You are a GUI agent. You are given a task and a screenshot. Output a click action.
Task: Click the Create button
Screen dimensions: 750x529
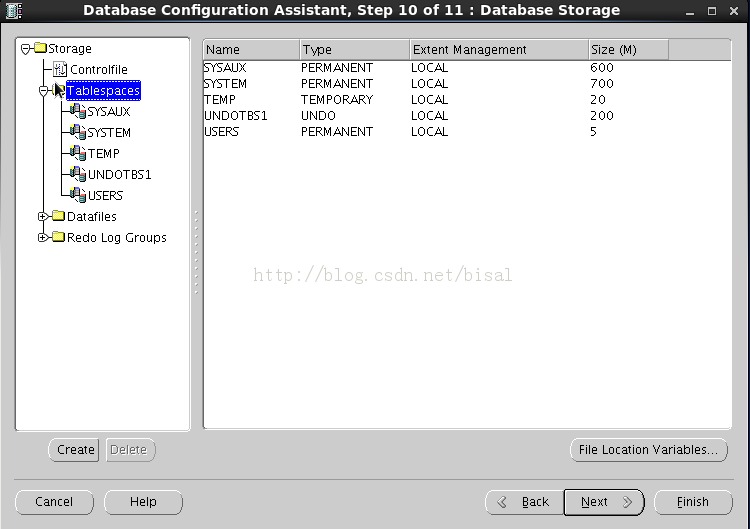[74, 450]
